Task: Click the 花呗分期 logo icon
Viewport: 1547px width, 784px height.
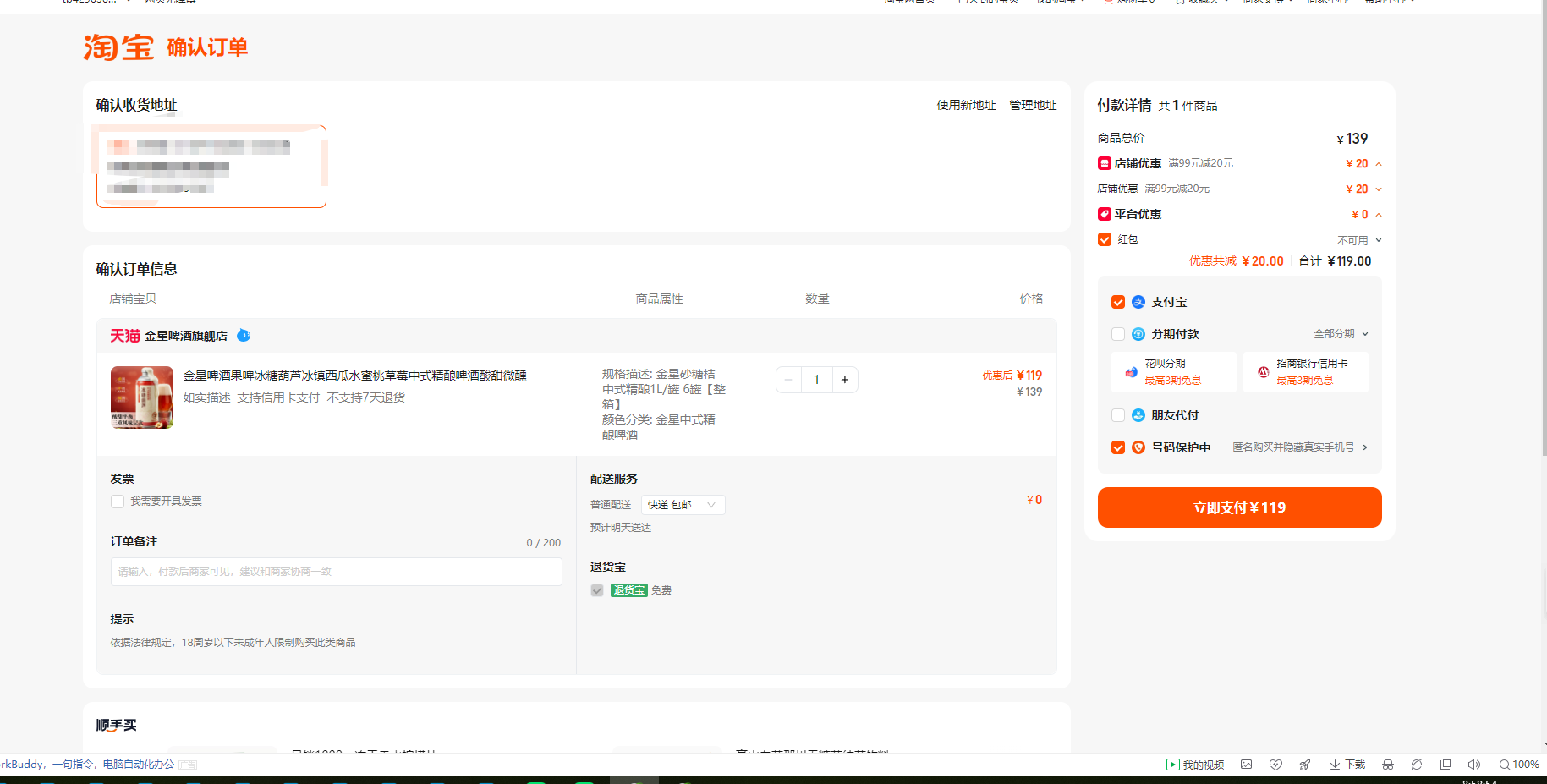Action: (x=1131, y=372)
